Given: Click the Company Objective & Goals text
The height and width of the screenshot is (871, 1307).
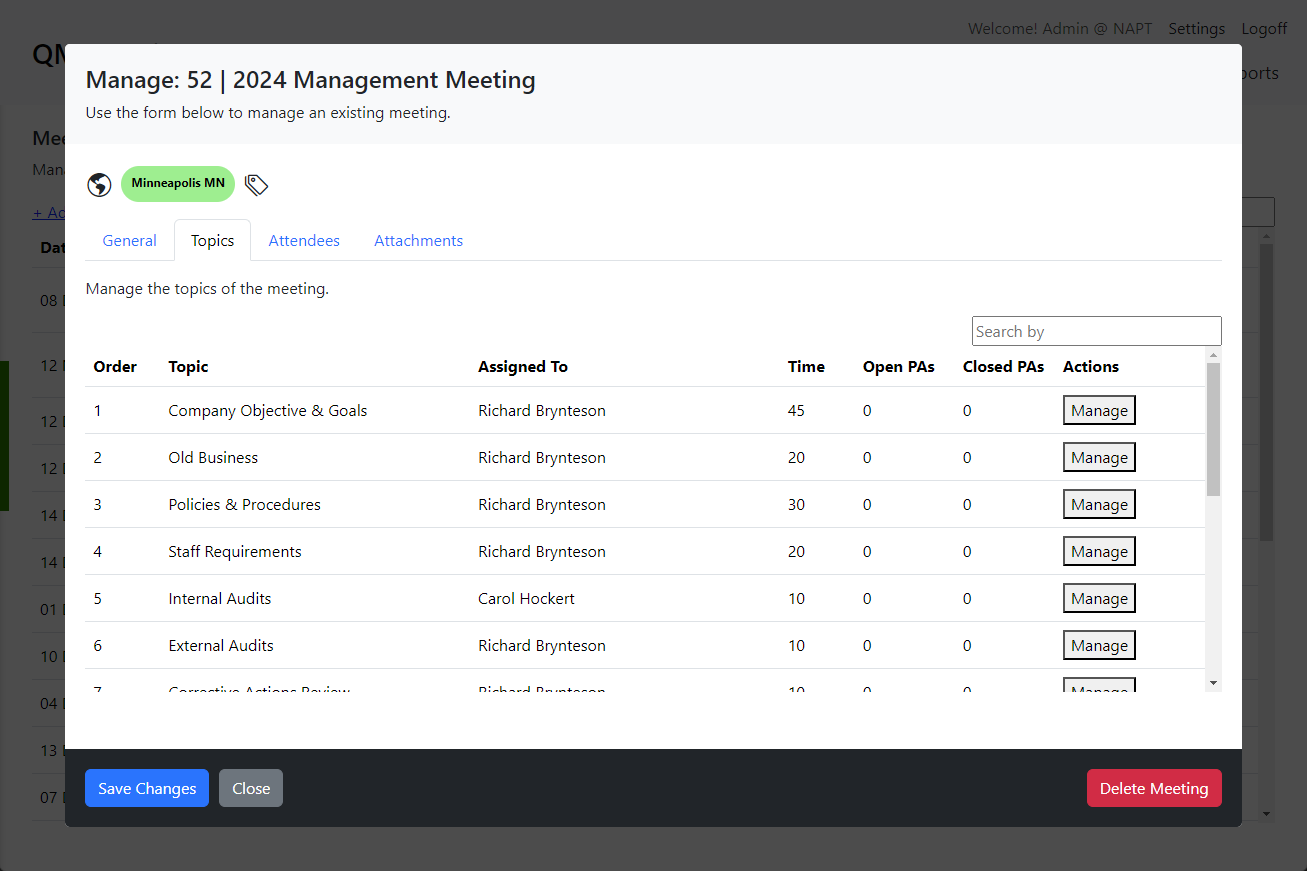Looking at the screenshot, I should 268,411.
